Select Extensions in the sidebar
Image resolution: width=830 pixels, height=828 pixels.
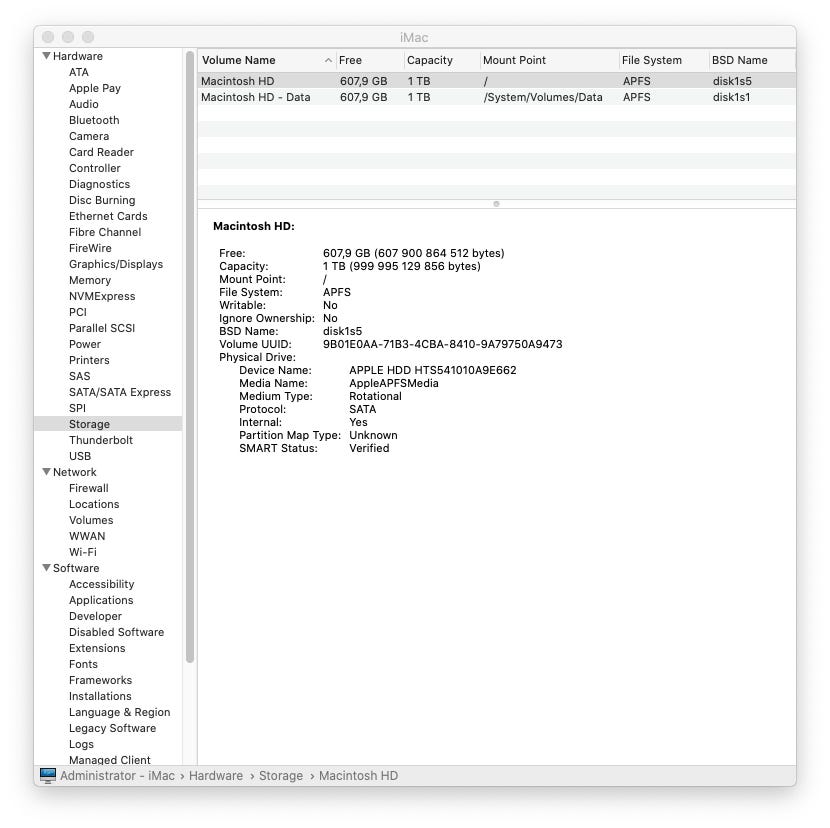tap(97, 647)
